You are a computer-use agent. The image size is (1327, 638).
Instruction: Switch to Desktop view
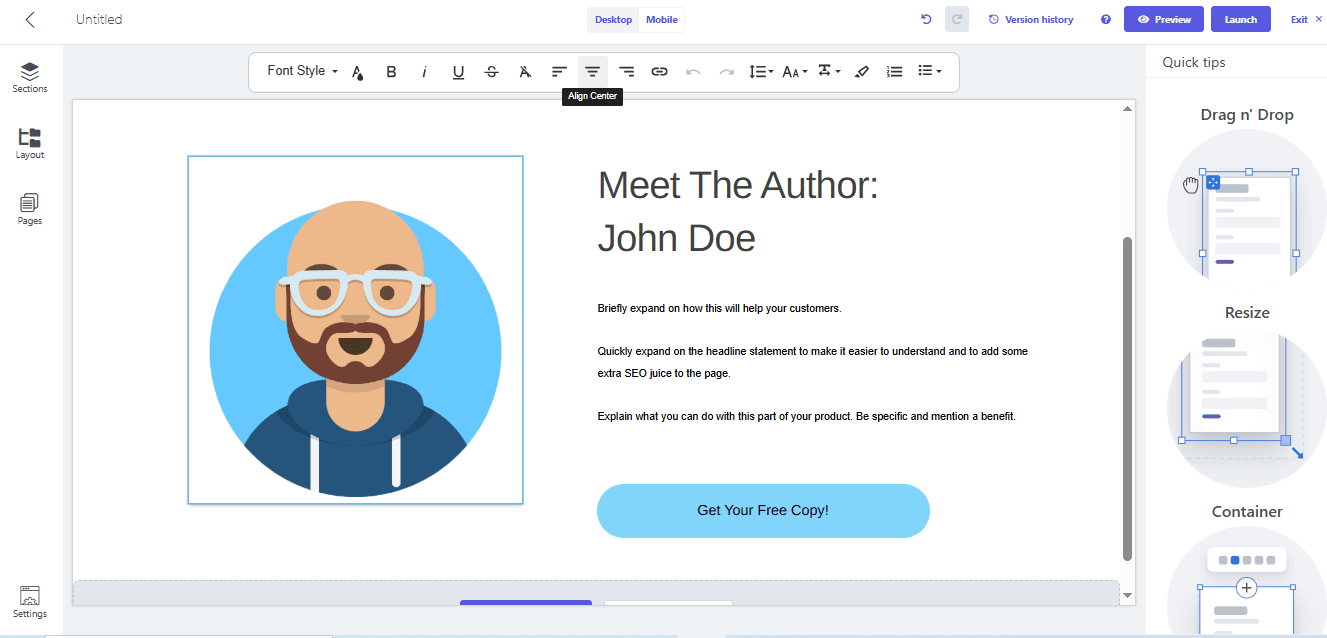pos(612,19)
